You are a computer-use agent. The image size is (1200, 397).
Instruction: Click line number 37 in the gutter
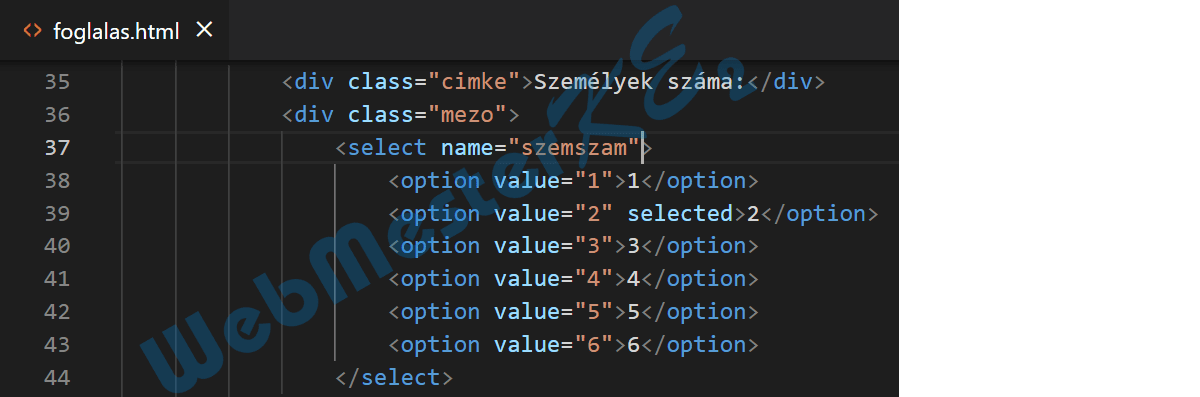tap(57, 148)
